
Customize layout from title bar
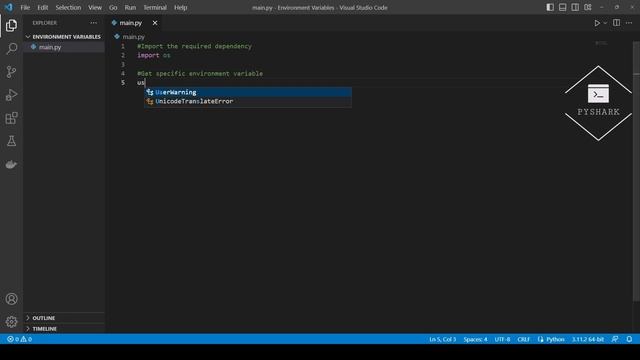click(x=587, y=7)
